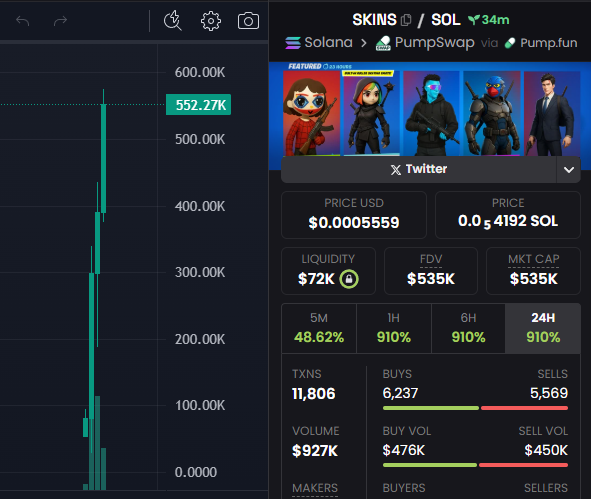This screenshot has height=499, width=591.
Task: Click the Pump.fun link
Action: click(x=549, y=43)
